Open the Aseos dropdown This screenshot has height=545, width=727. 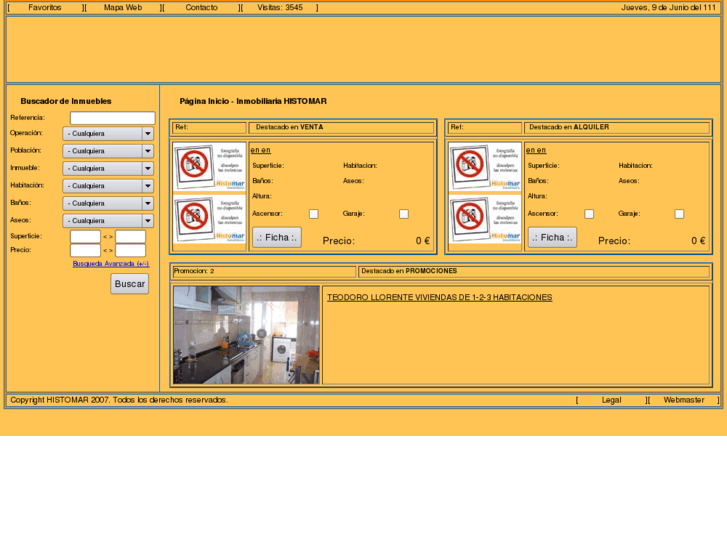coord(108,221)
